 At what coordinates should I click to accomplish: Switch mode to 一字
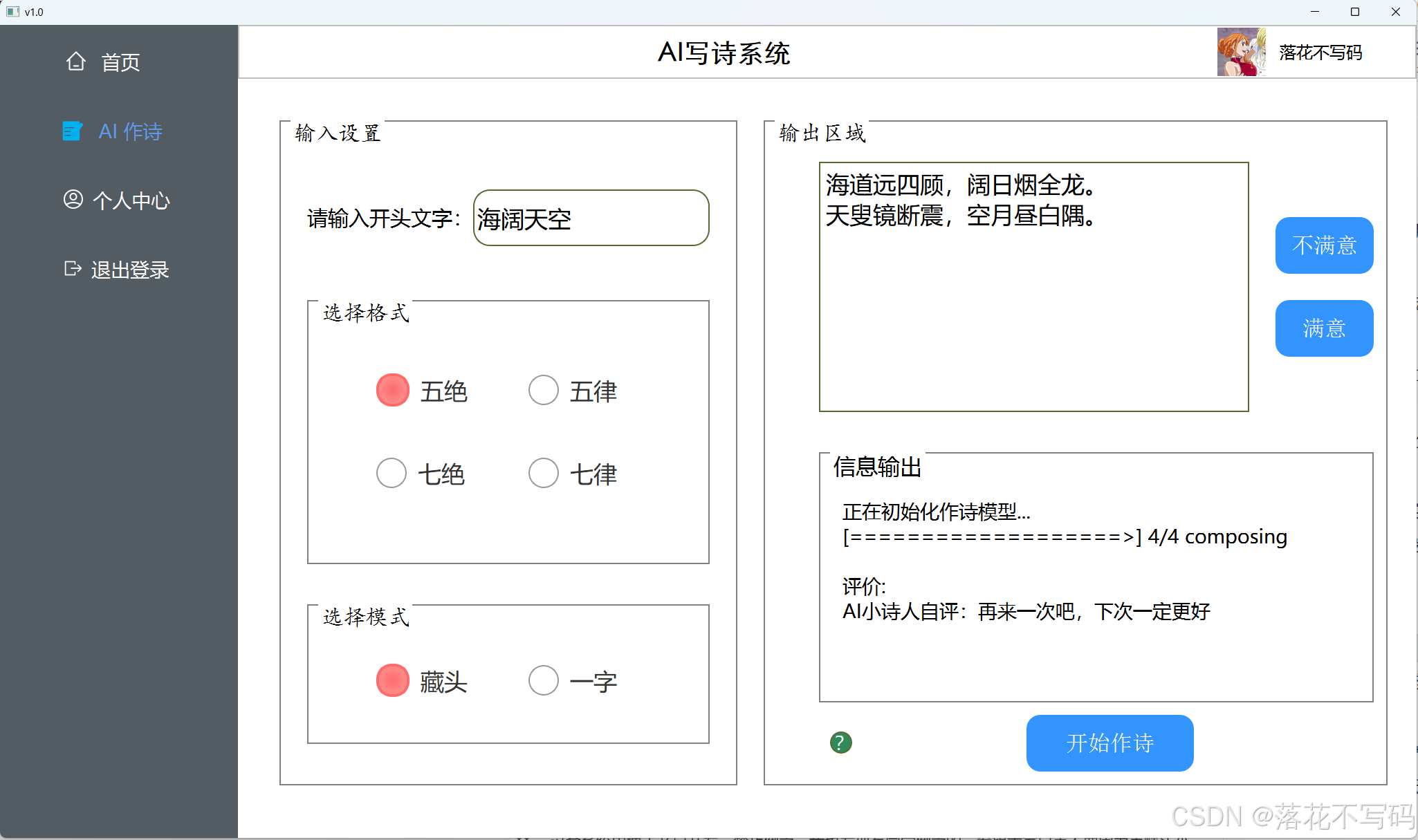click(544, 680)
